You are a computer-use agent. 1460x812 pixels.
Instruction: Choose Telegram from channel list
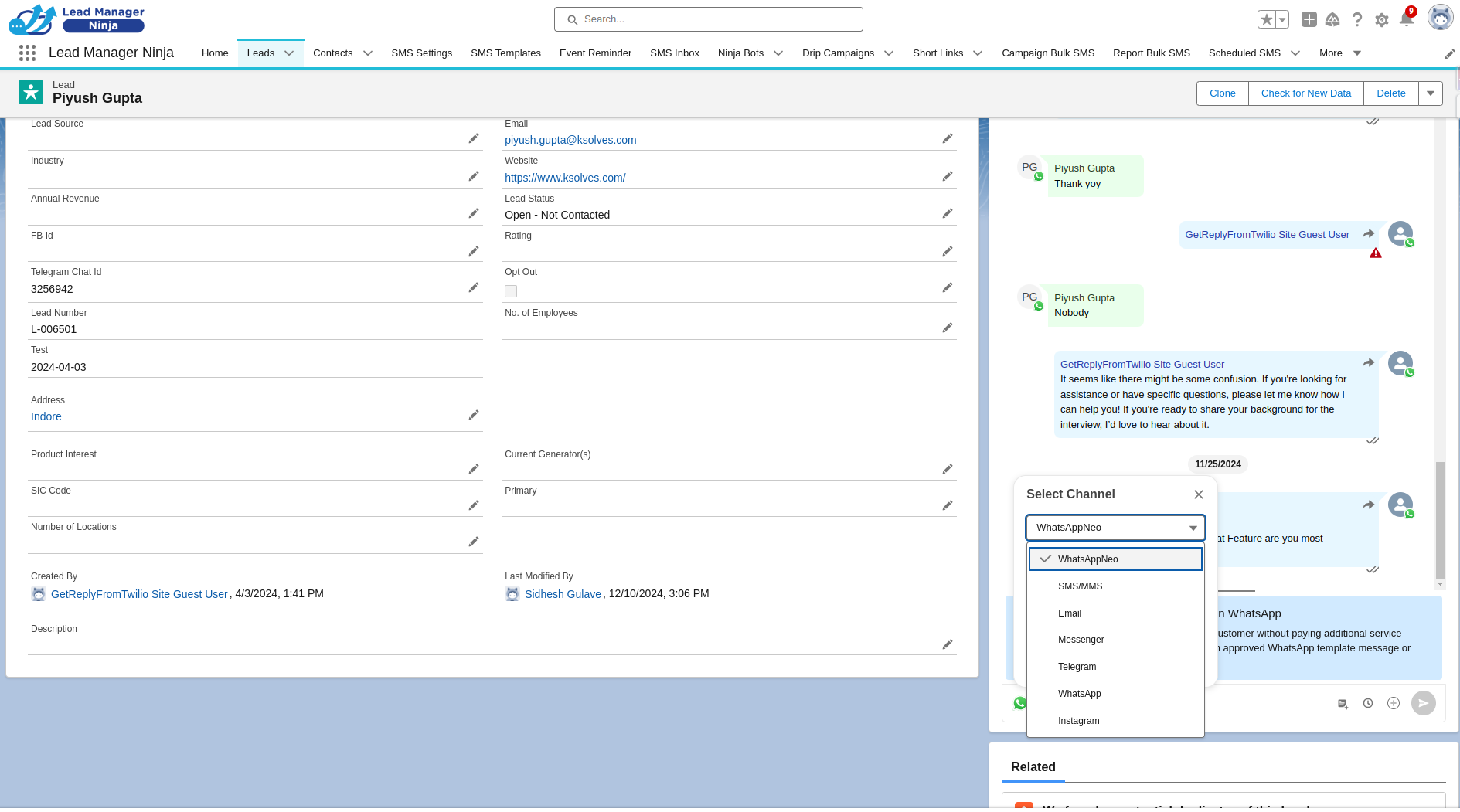click(x=1115, y=667)
